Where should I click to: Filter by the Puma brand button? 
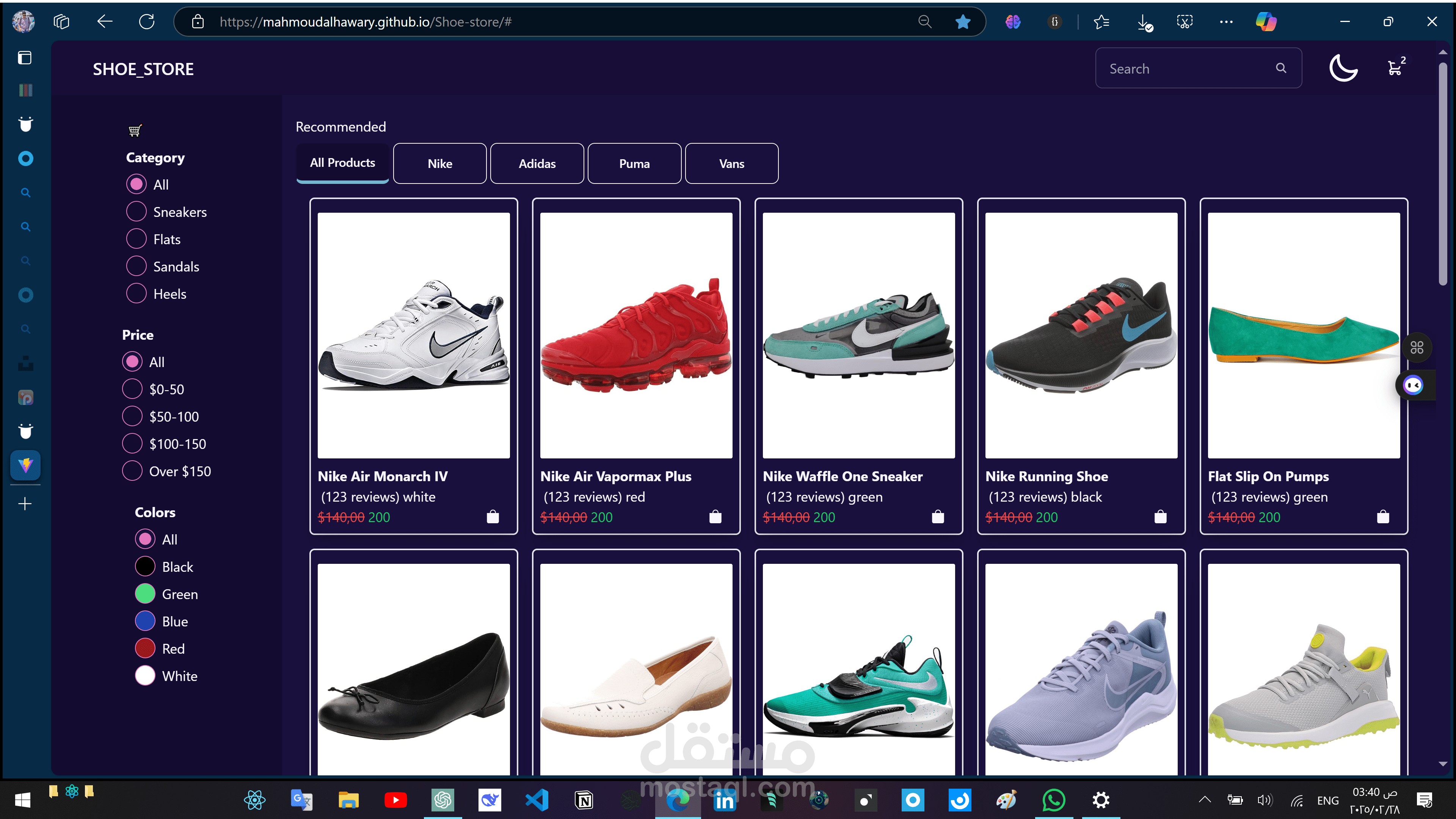point(634,163)
